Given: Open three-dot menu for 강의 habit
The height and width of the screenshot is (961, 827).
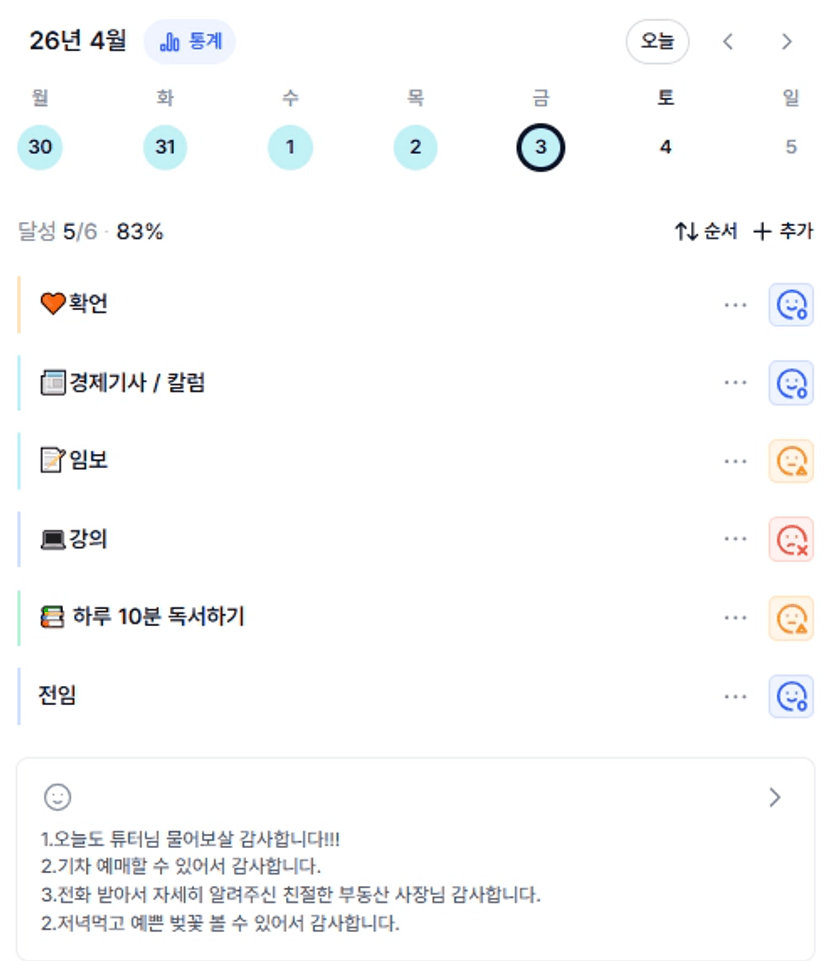Looking at the screenshot, I should (x=735, y=539).
